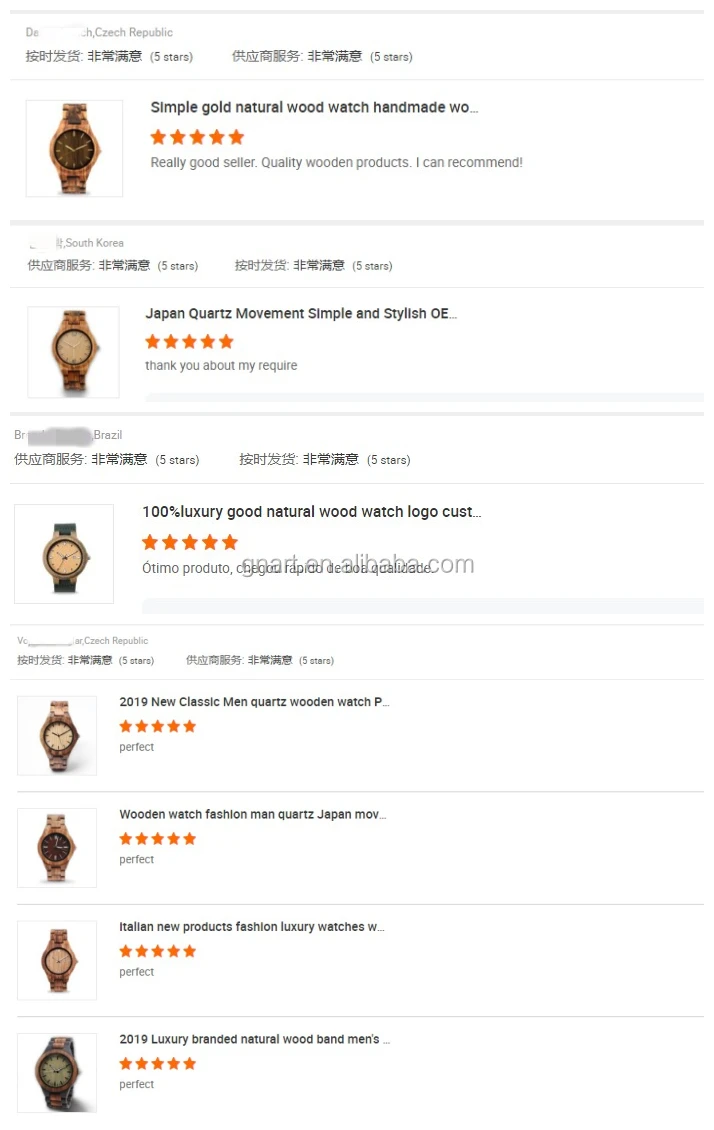This screenshot has width=714, height=1130.
Task: Click the Japan Quartz Movement watch thumbnail
Action: (x=73, y=352)
